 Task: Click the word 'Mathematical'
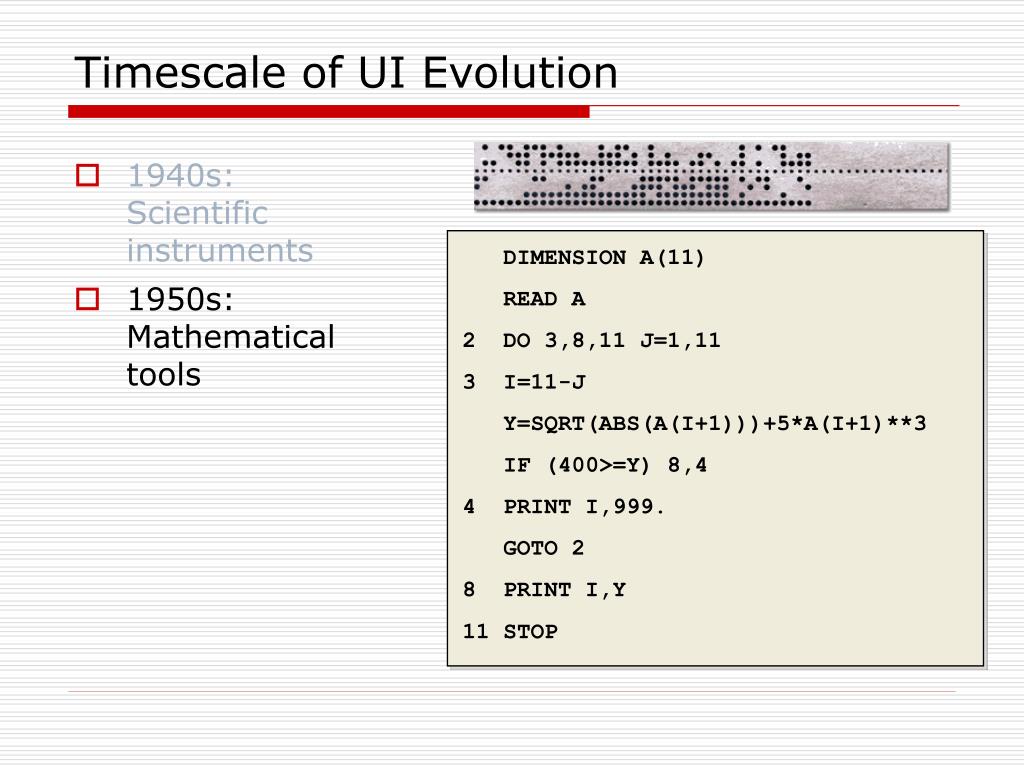point(231,337)
